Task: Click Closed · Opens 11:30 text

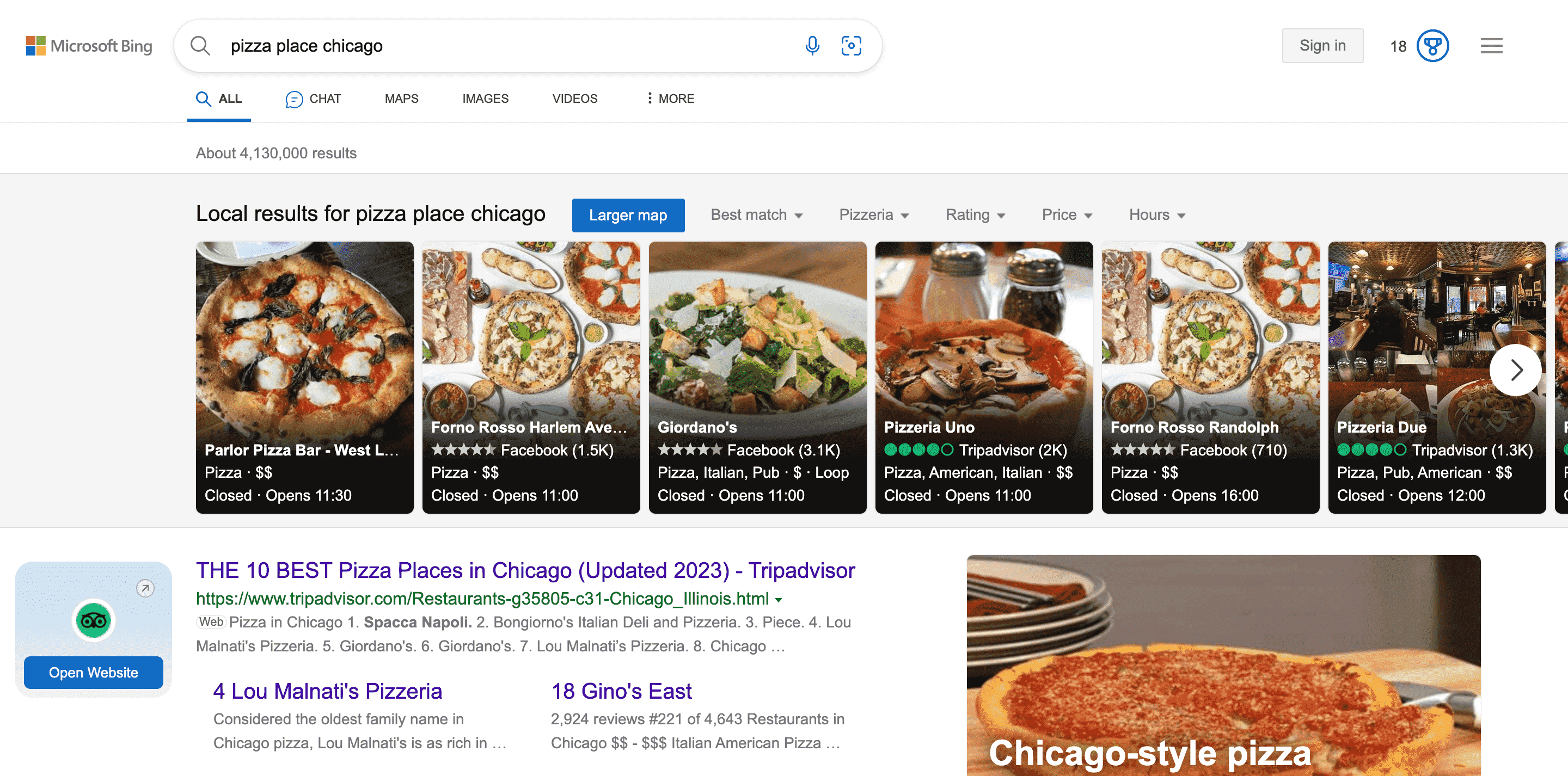Action: pos(278,495)
